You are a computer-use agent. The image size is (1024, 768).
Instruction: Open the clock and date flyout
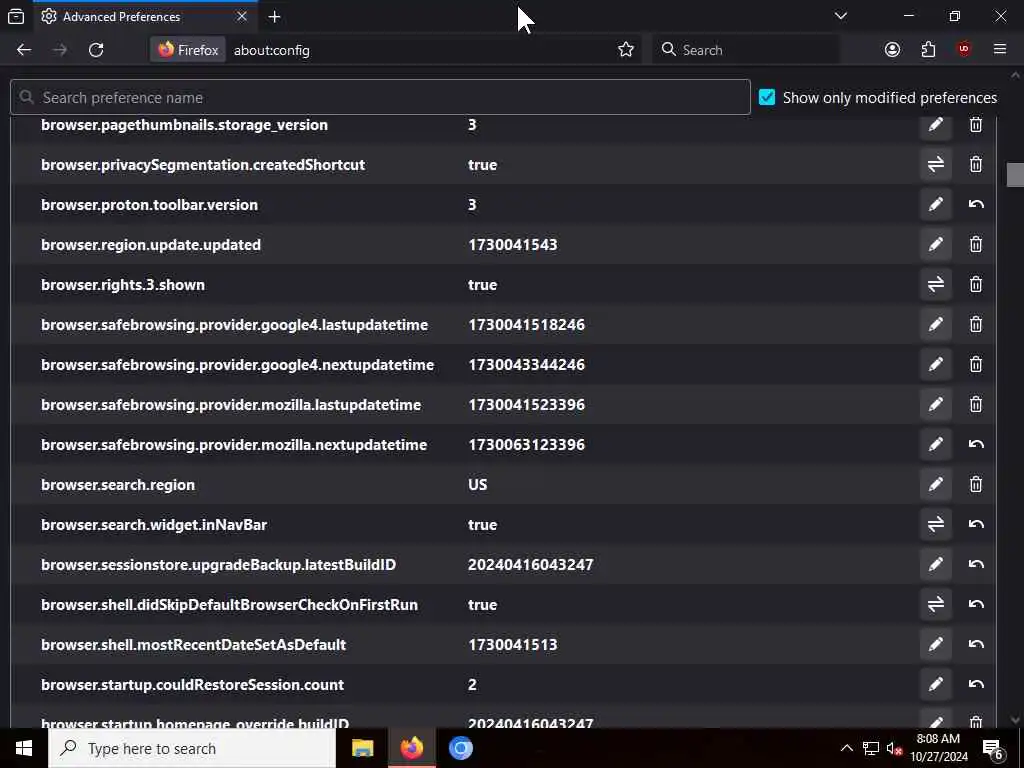(x=939, y=748)
